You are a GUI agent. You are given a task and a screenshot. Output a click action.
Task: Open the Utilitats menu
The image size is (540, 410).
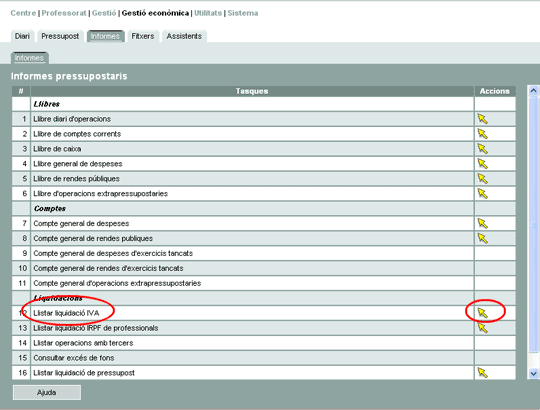(208, 13)
